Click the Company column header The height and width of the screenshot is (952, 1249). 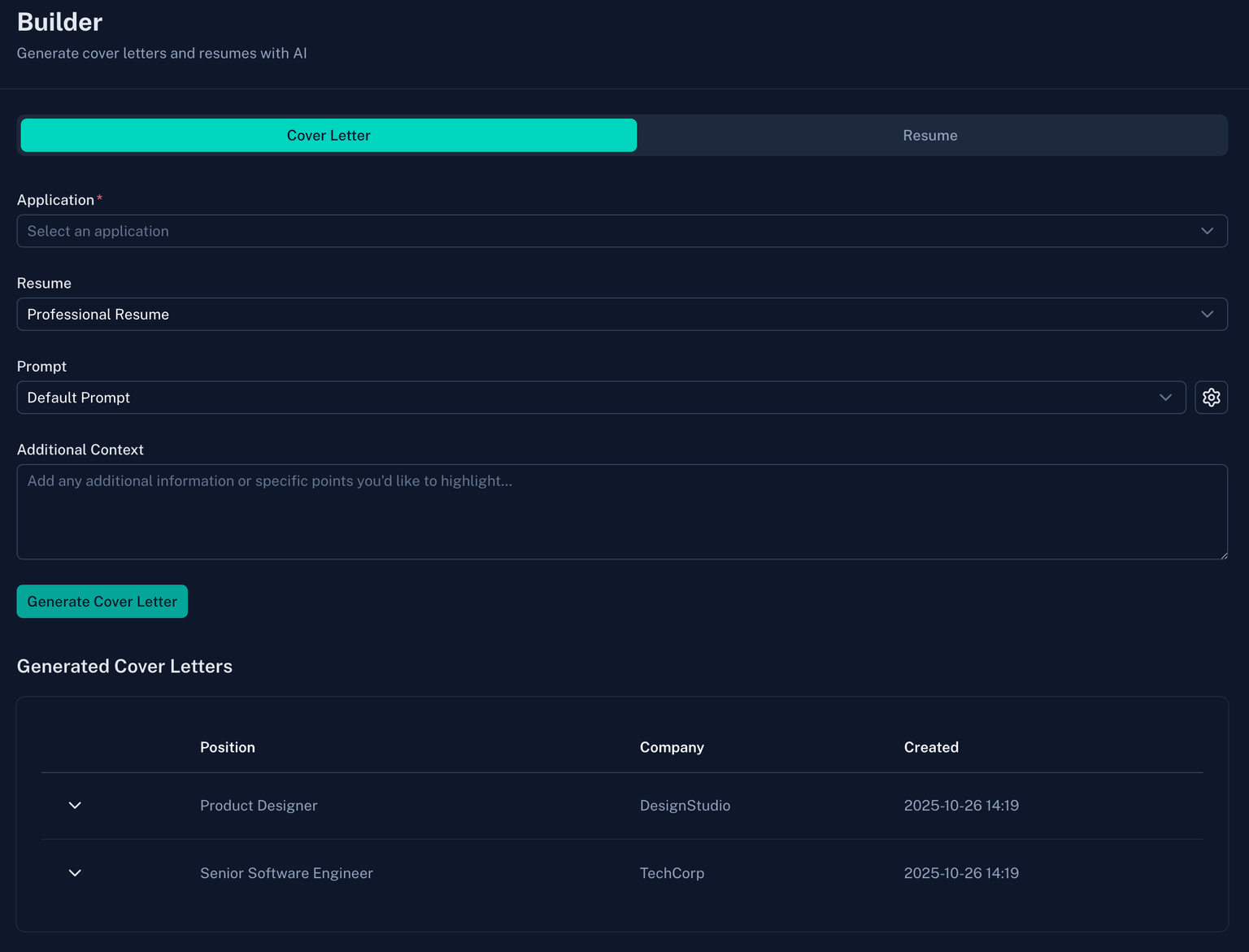pyautogui.click(x=672, y=747)
